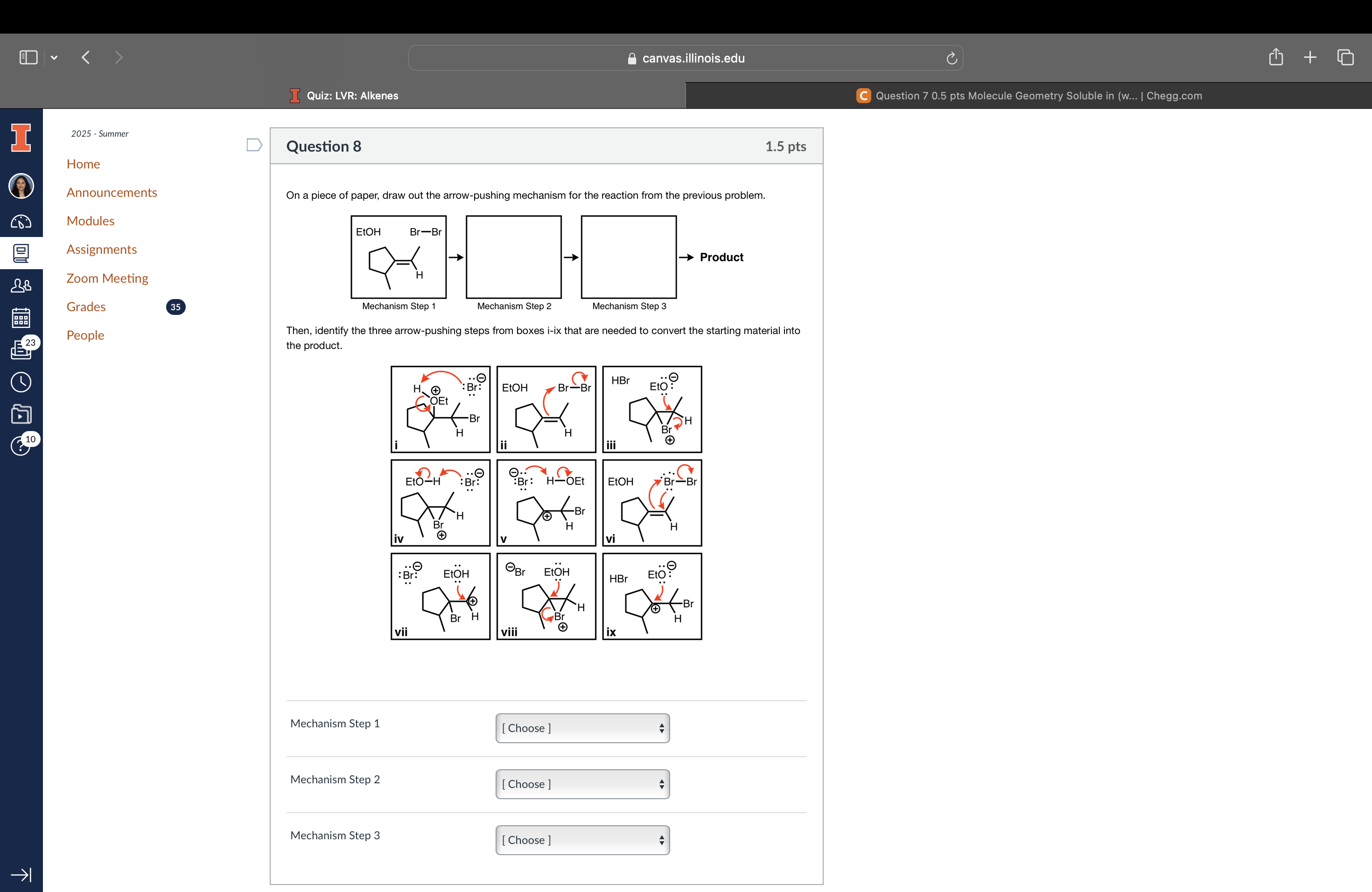The image size is (1372, 892).
Task: Click the Illinois block-I logo in sidebar
Action: click(x=21, y=138)
